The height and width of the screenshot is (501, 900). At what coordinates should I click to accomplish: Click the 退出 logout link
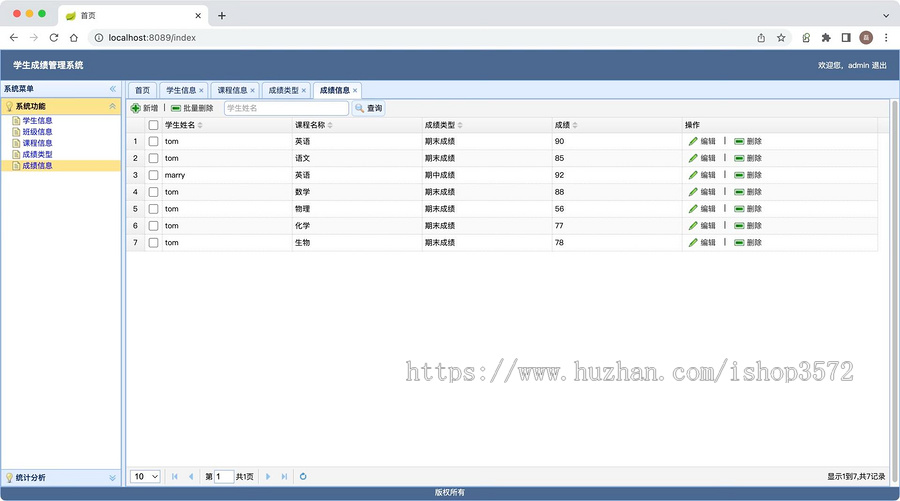click(x=879, y=65)
